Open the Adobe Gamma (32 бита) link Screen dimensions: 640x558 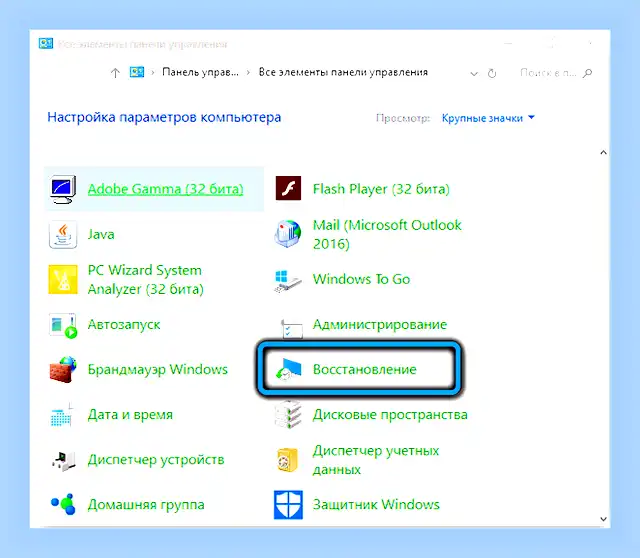tap(165, 189)
